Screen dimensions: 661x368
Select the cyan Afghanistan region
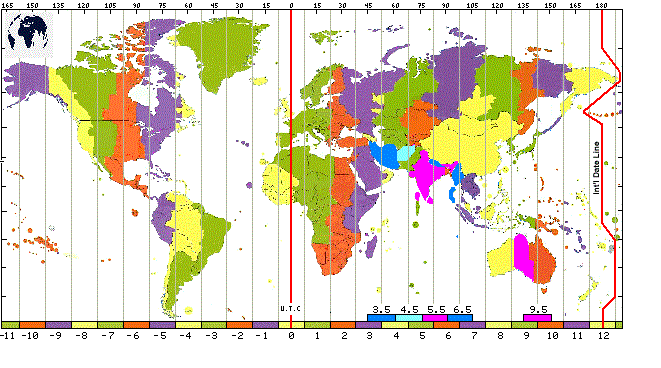coord(407,153)
